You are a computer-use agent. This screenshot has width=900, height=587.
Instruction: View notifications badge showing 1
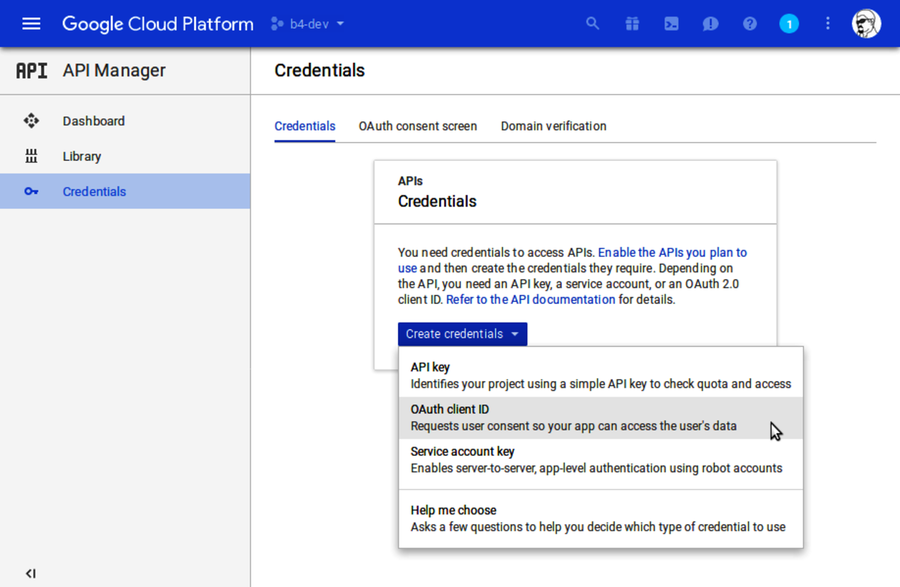[x=789, y=23]
